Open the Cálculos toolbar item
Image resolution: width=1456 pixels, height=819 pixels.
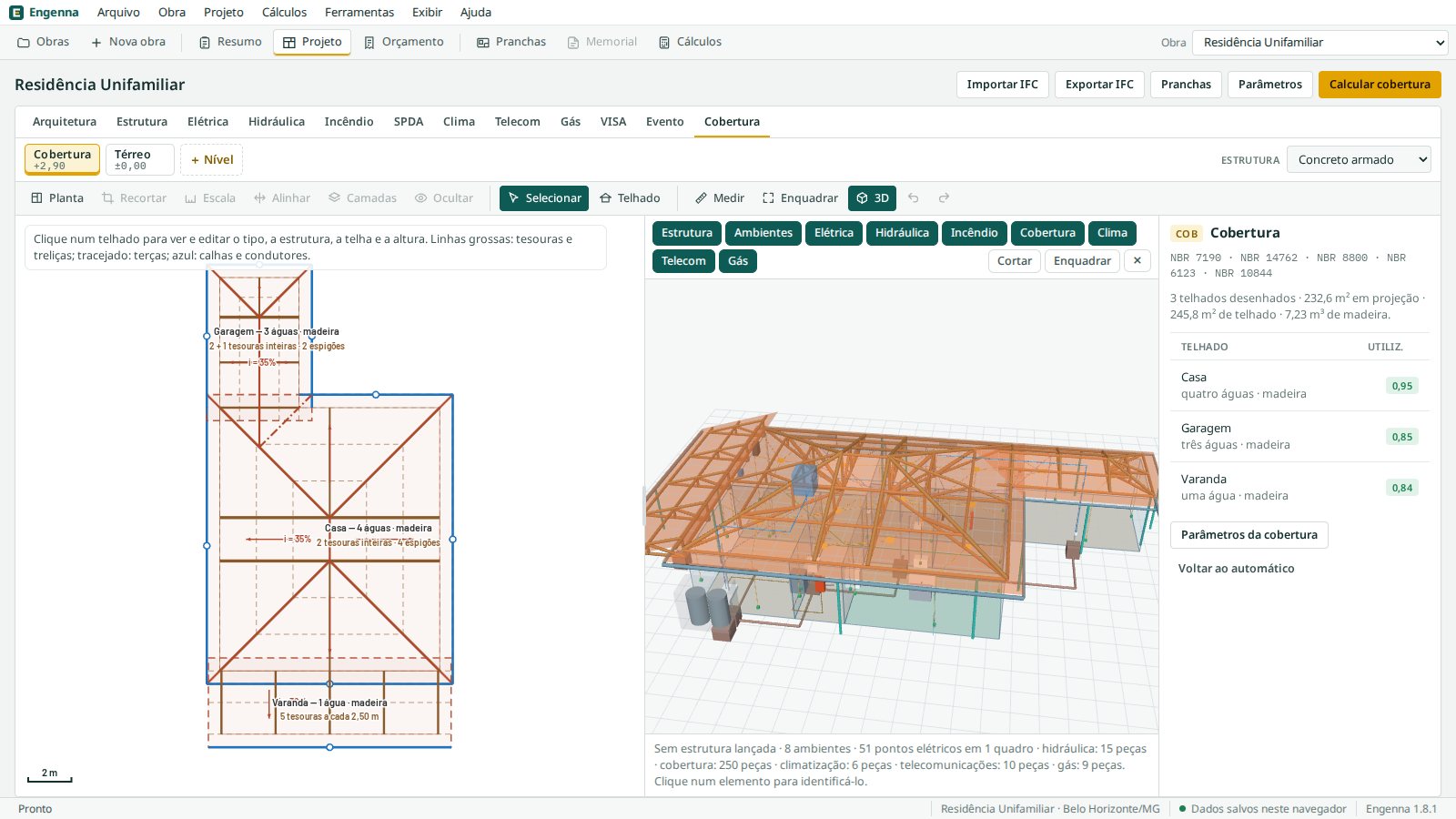coord(690,42)
